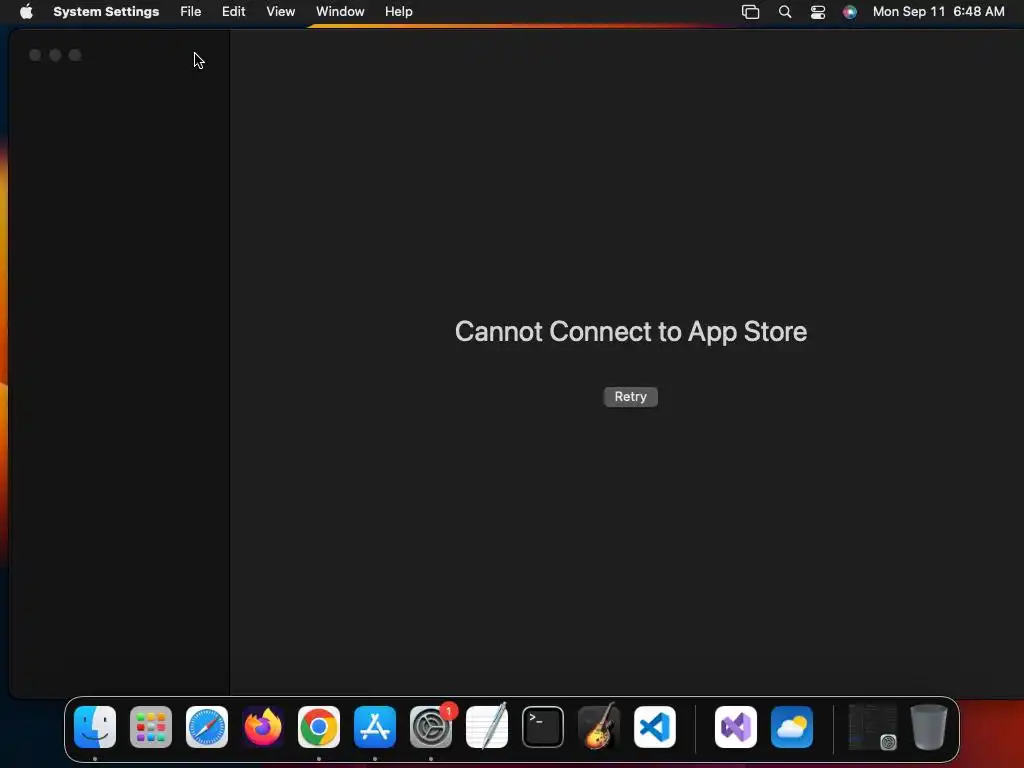Viewport: 1024px width, 768px height.
Task: Launch Terminal from the Dock
Action: [543, 727]
